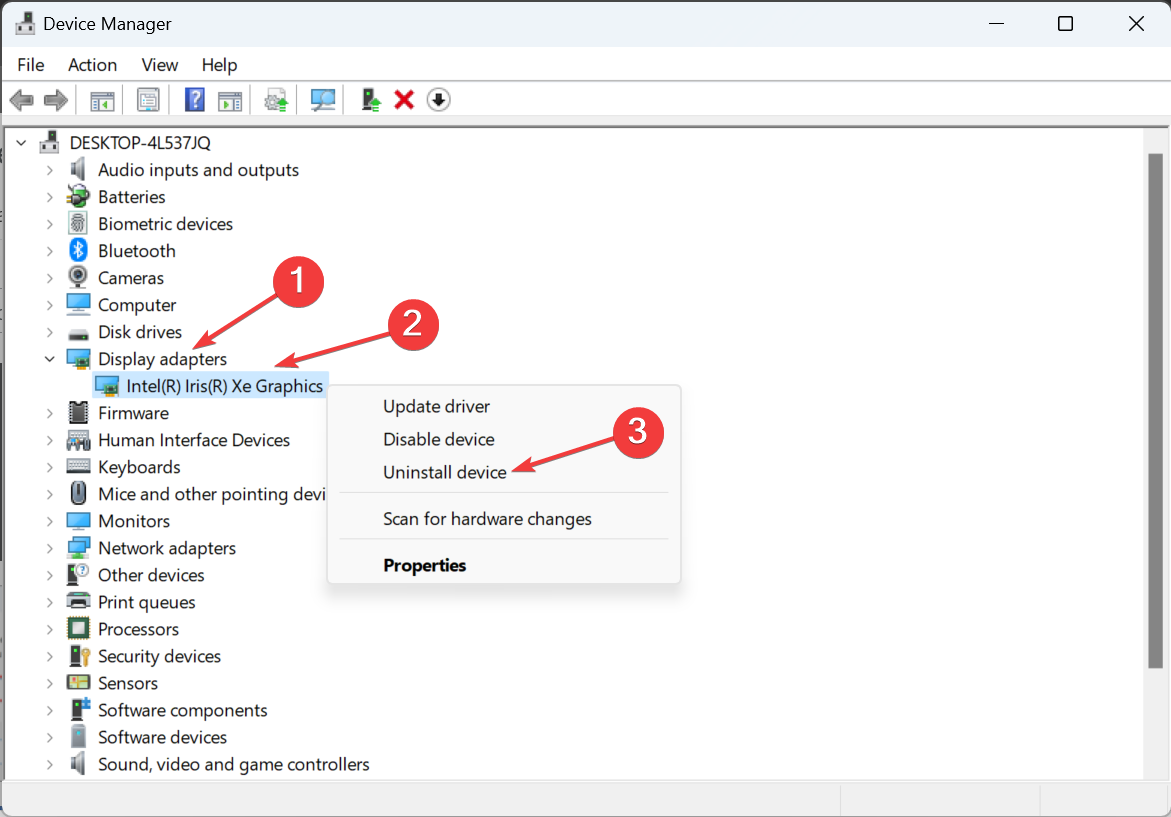The height and width of the screenshot is (817, 1171).
Task: Click Show/Hide Console Tree toolbar icon
Action: pos(102,100)
